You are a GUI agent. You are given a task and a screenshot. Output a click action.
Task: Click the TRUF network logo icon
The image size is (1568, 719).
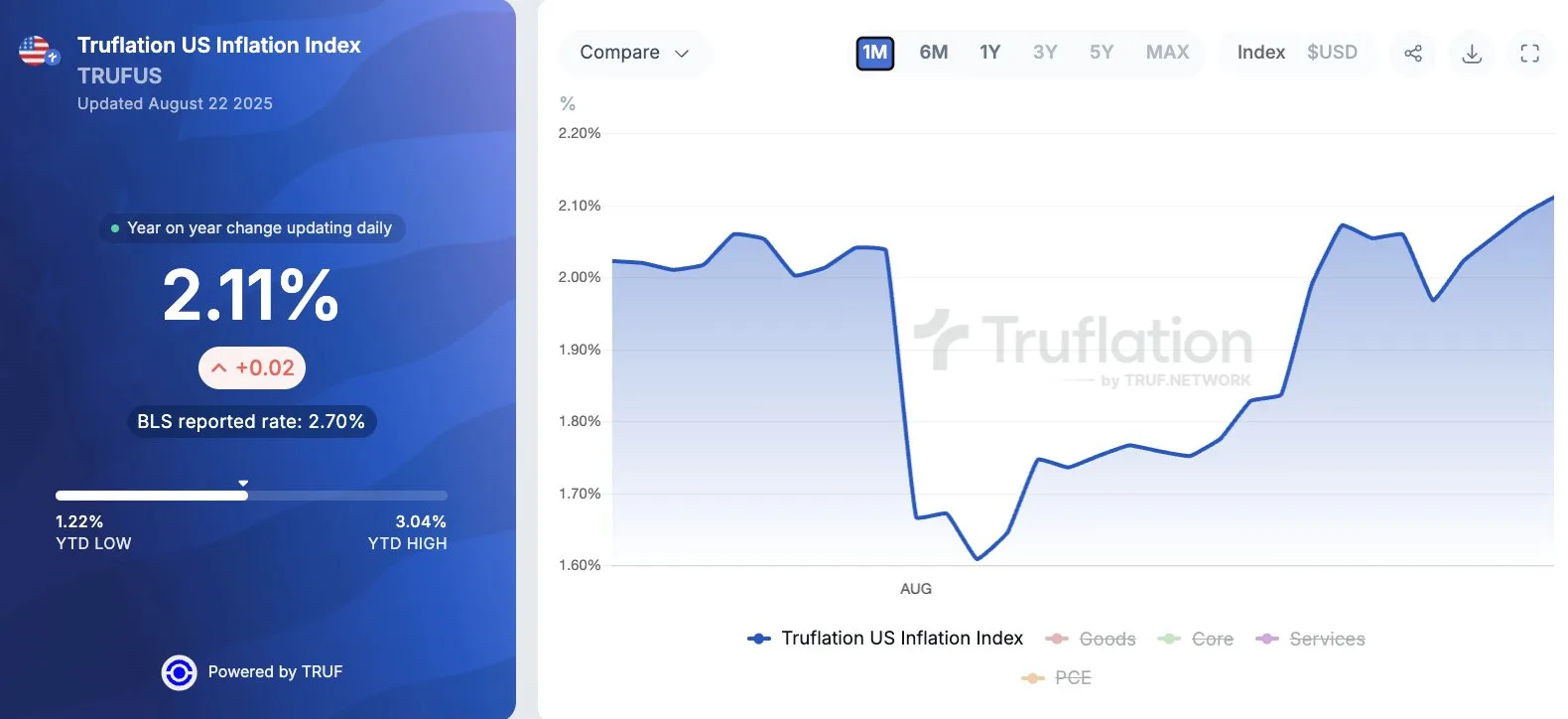(179, 672)
